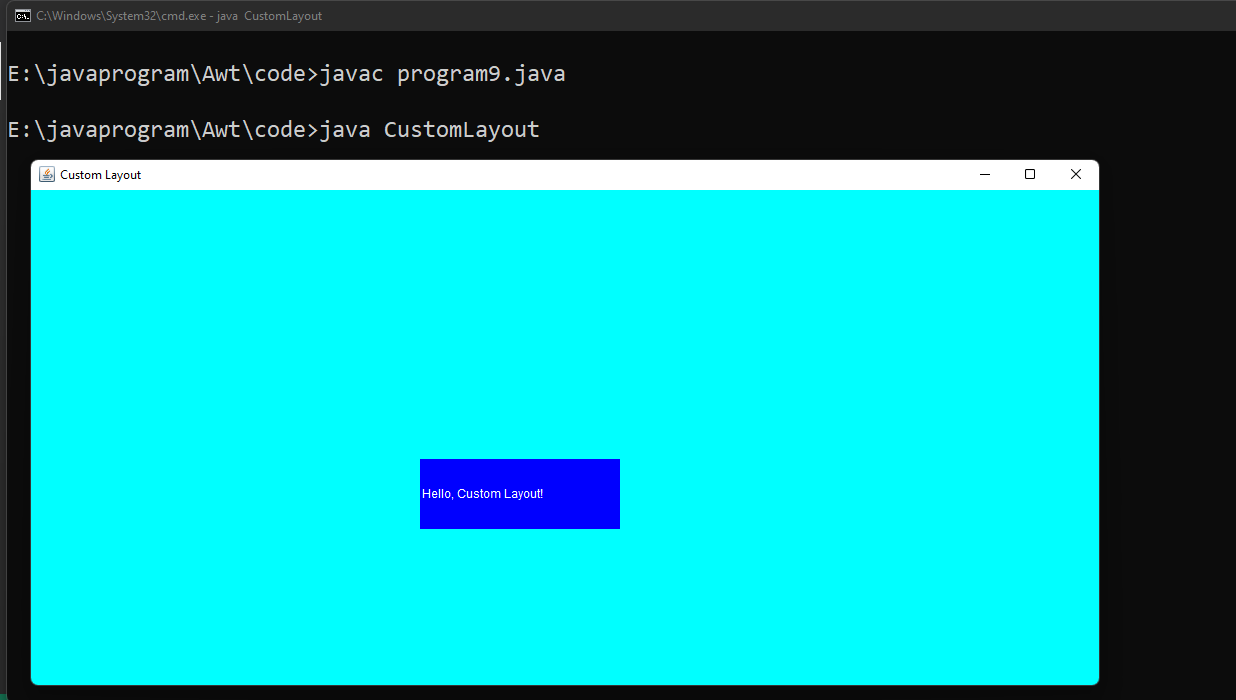Click the 'Custom Layout' window title text
The height and width of the screenshot is (700, 1236).
(x=100, y=175)
